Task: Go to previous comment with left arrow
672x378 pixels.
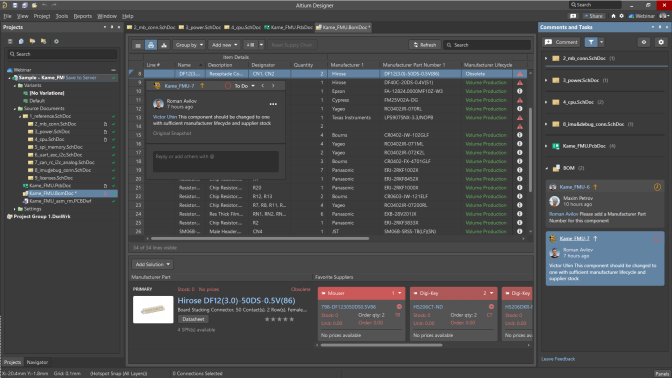Action: (263, 86)
